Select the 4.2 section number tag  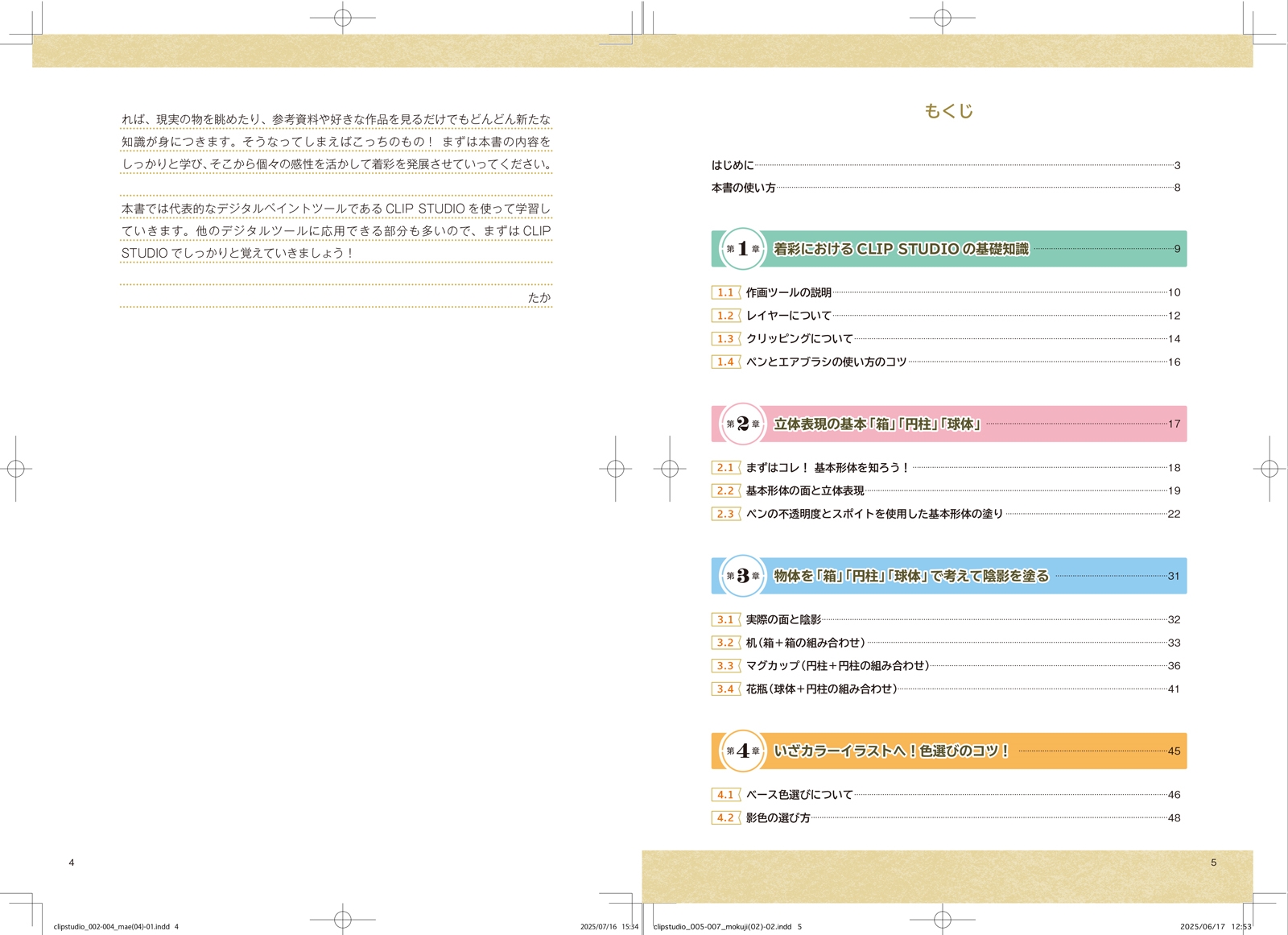(x=725, y=817)
